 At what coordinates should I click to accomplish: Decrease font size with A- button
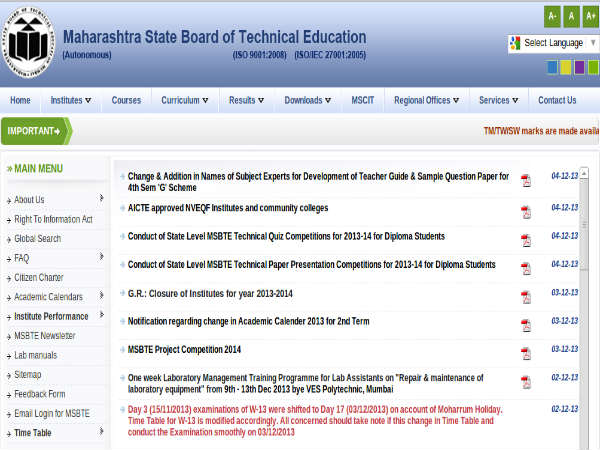(x=552, y=16)
